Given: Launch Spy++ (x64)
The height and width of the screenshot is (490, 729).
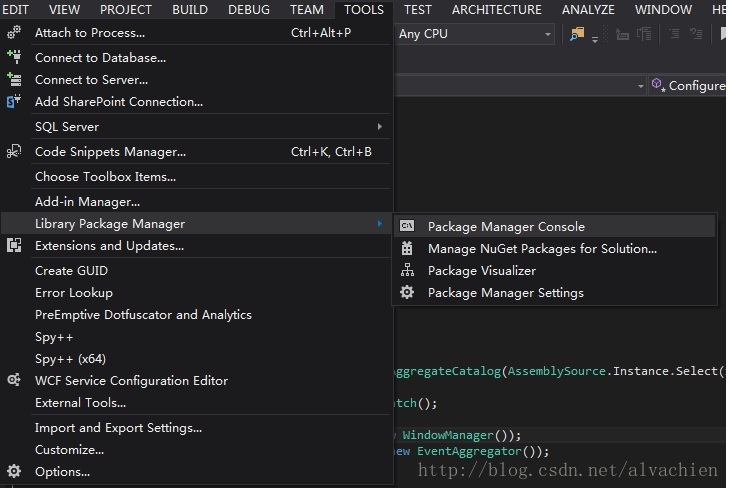Looking at the screenshot, I should pos(195,359).
